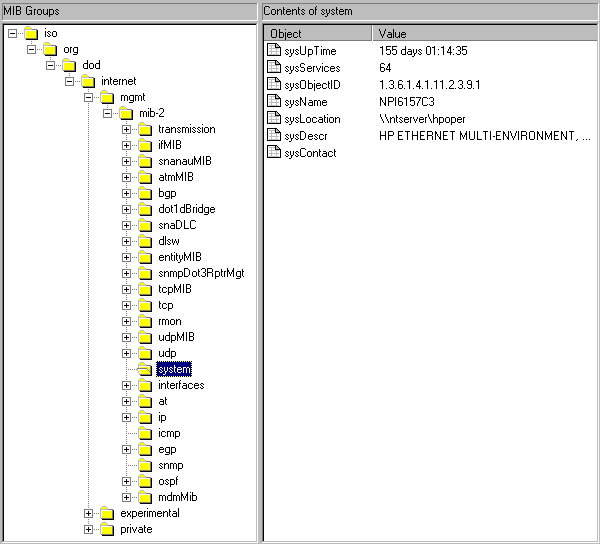Click the value NPI6157C3
The image size is (600, 545).
(407, 102)
